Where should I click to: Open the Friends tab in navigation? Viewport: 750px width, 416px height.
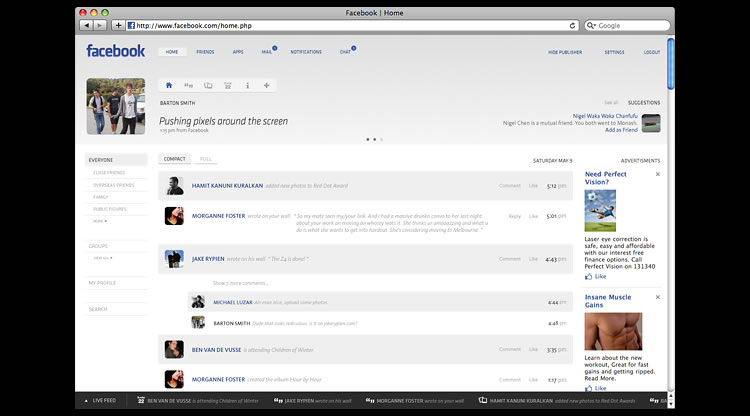[x=205, y=51]
